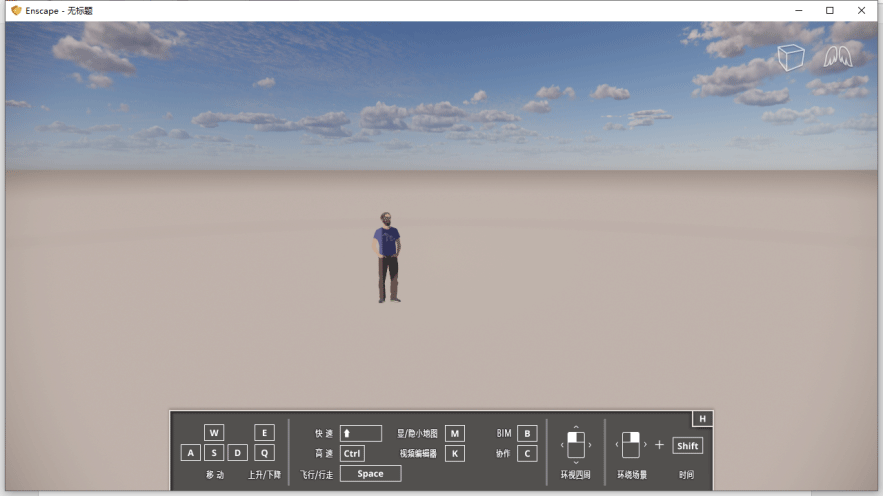Screen dimensions: 883x497
Task: Click the cube projection mode icon
Action: (x=790, y=58)
